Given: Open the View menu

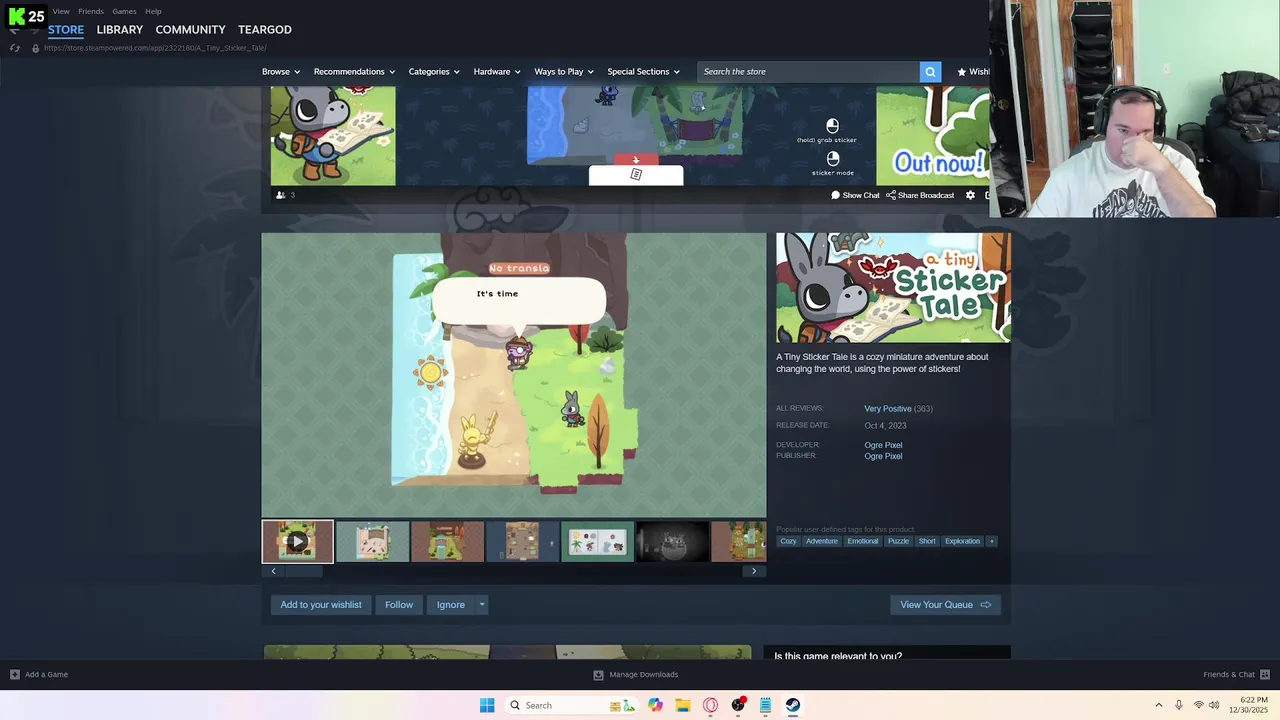Looking at the screenshot, I should tap(61, 11).
